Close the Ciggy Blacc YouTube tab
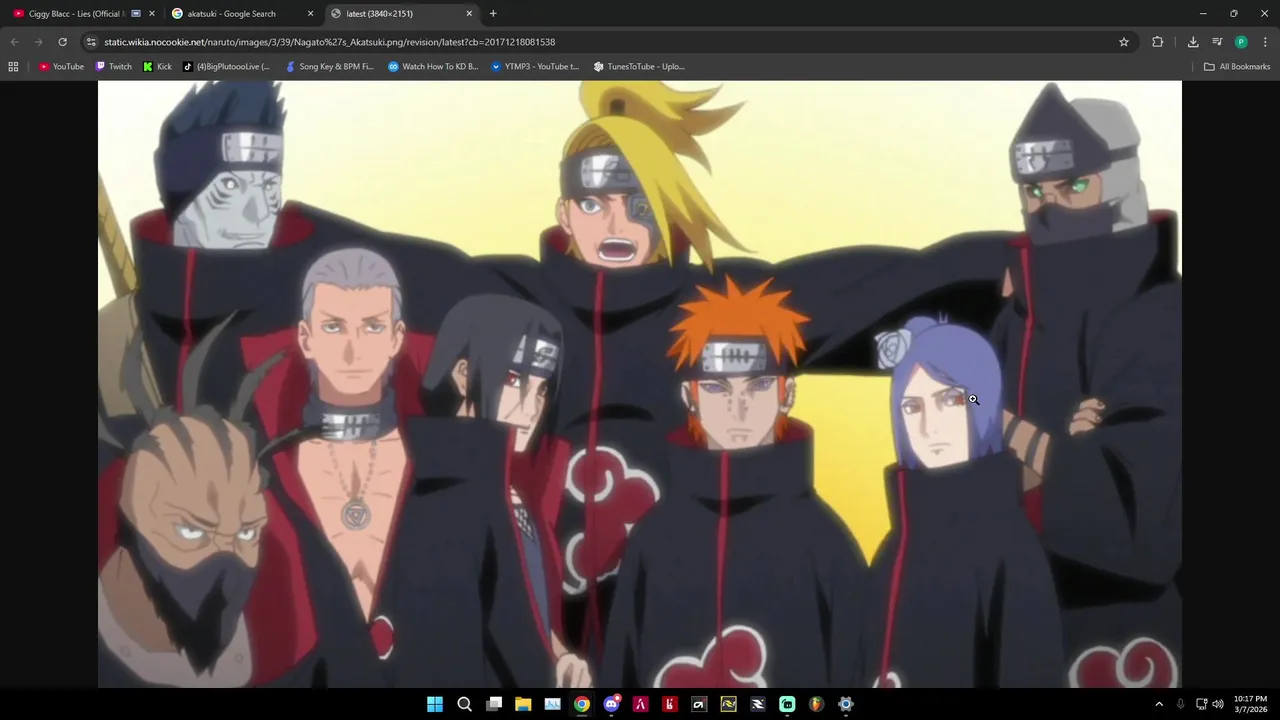The image size is (1280, 720). 152,14
